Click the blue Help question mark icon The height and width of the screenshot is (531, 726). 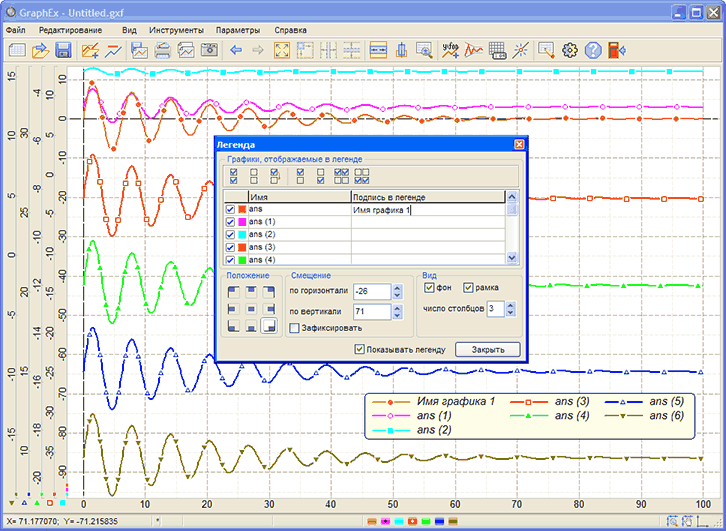pos(594,50)
